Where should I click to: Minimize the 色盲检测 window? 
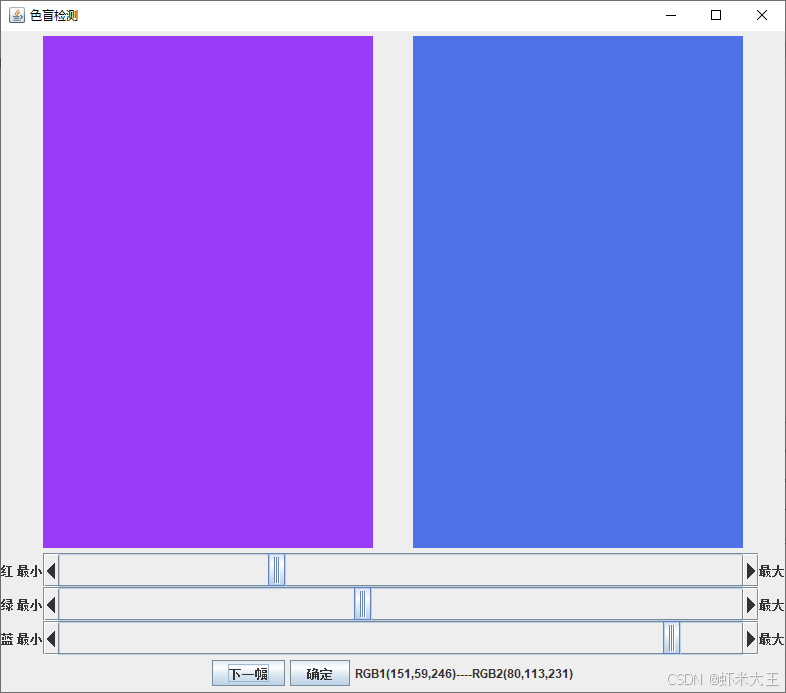tap(671, 16)
